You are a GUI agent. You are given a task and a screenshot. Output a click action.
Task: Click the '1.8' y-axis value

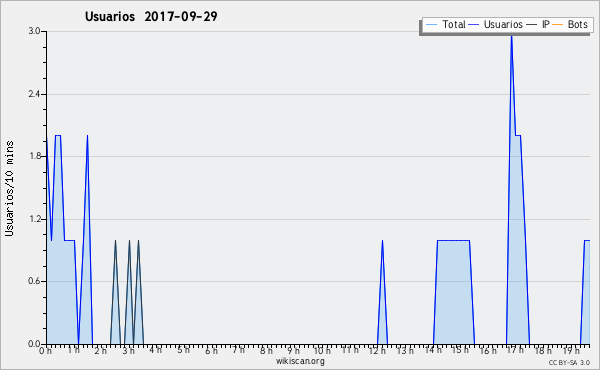(34, 156)
